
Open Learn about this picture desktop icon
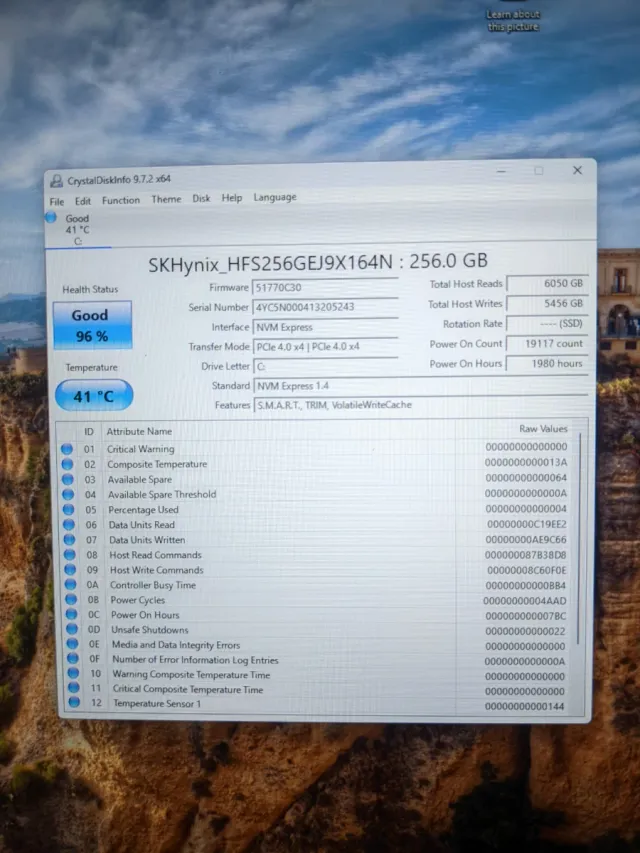(x=513, y=16)
